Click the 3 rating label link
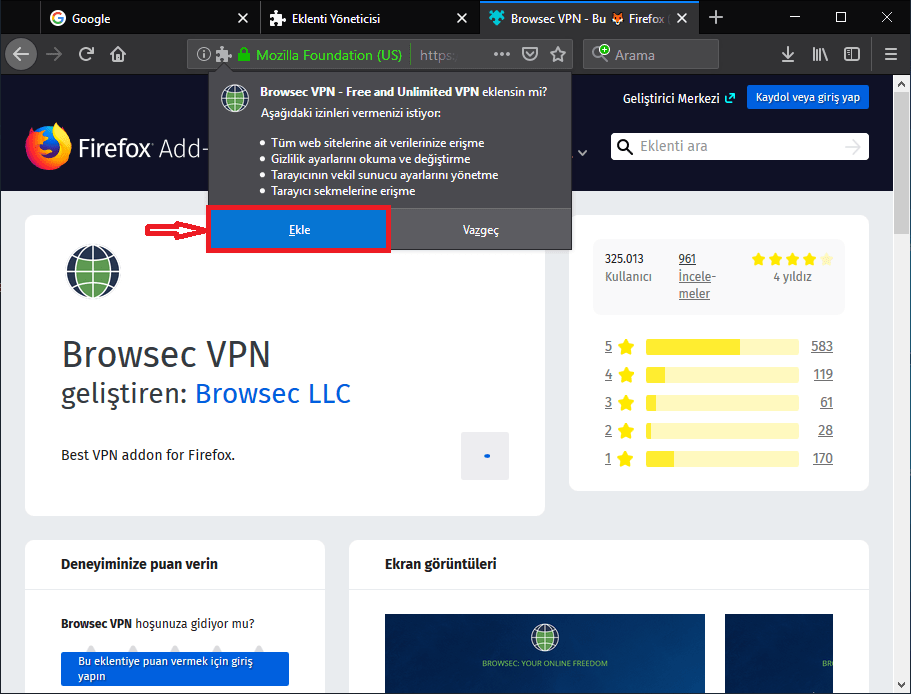The image size is (911, 694). coord(608,402)
